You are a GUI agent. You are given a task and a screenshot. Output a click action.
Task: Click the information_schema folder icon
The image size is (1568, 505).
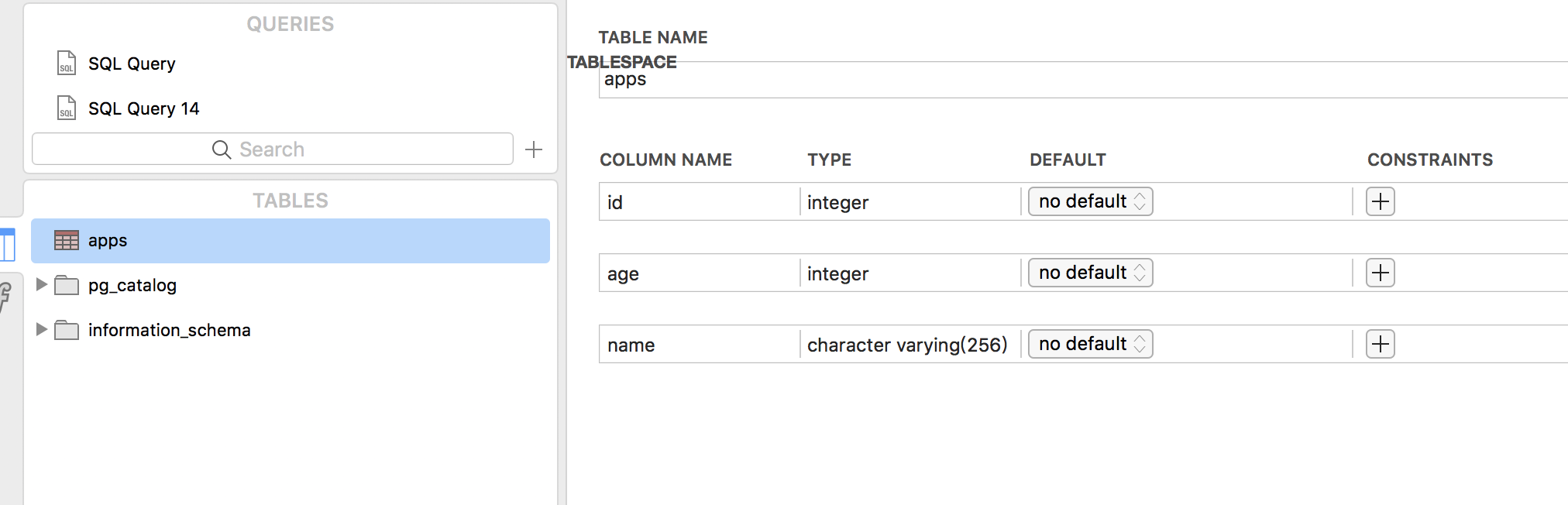67,331
